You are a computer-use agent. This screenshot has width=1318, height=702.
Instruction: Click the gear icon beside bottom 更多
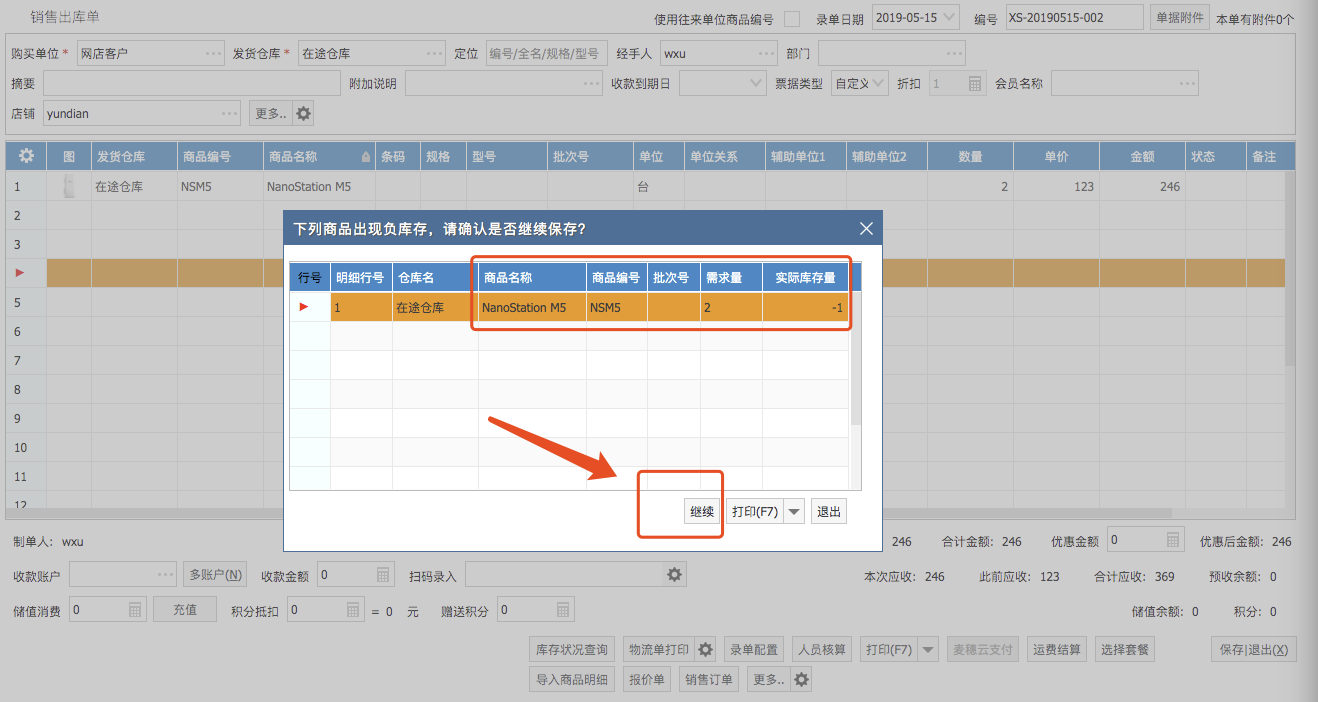pos(800,680)
